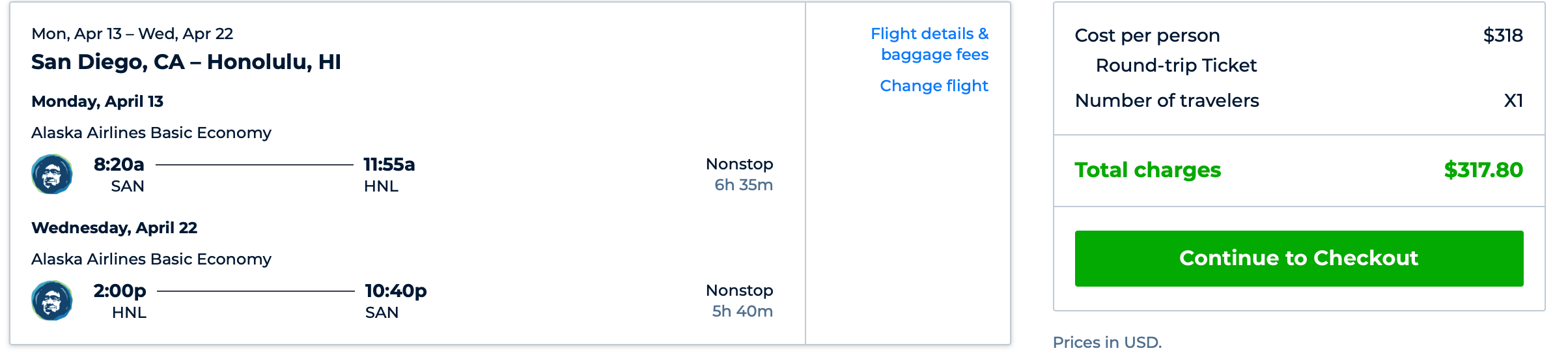Click the Monday, April 13 heading
1568x357 pixels.
click(98, 102)
